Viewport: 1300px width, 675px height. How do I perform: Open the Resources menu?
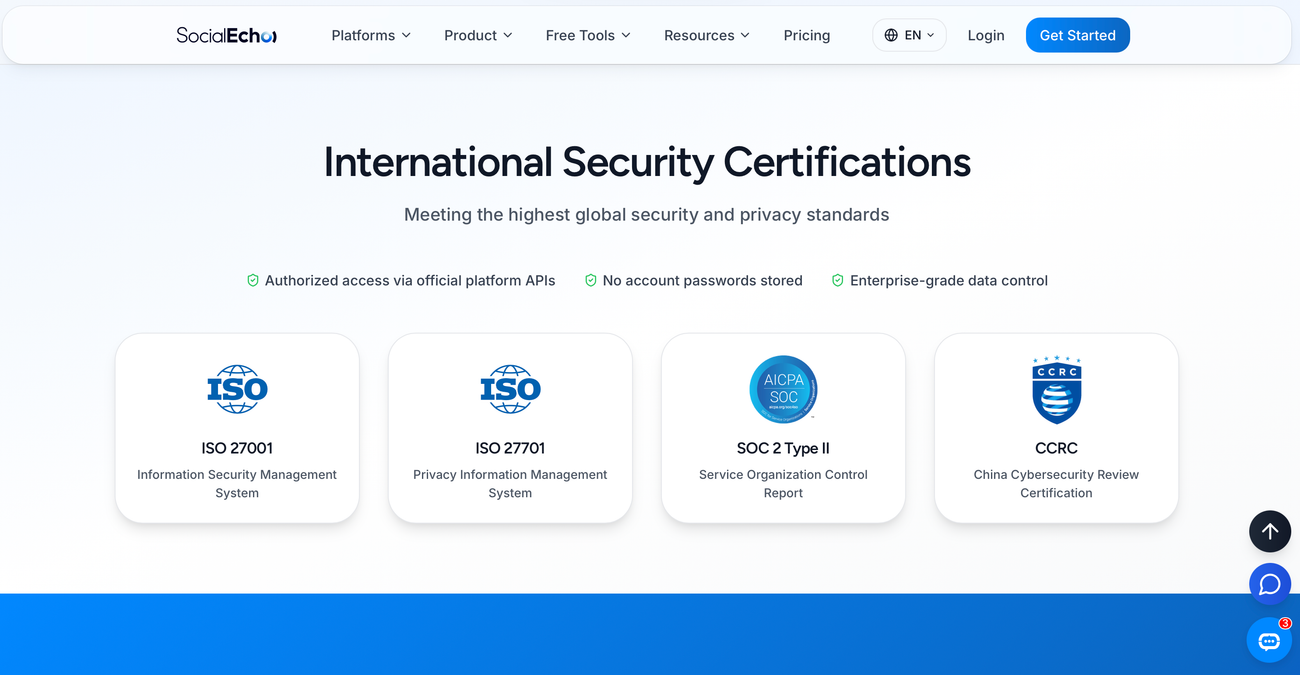[707, 35]
